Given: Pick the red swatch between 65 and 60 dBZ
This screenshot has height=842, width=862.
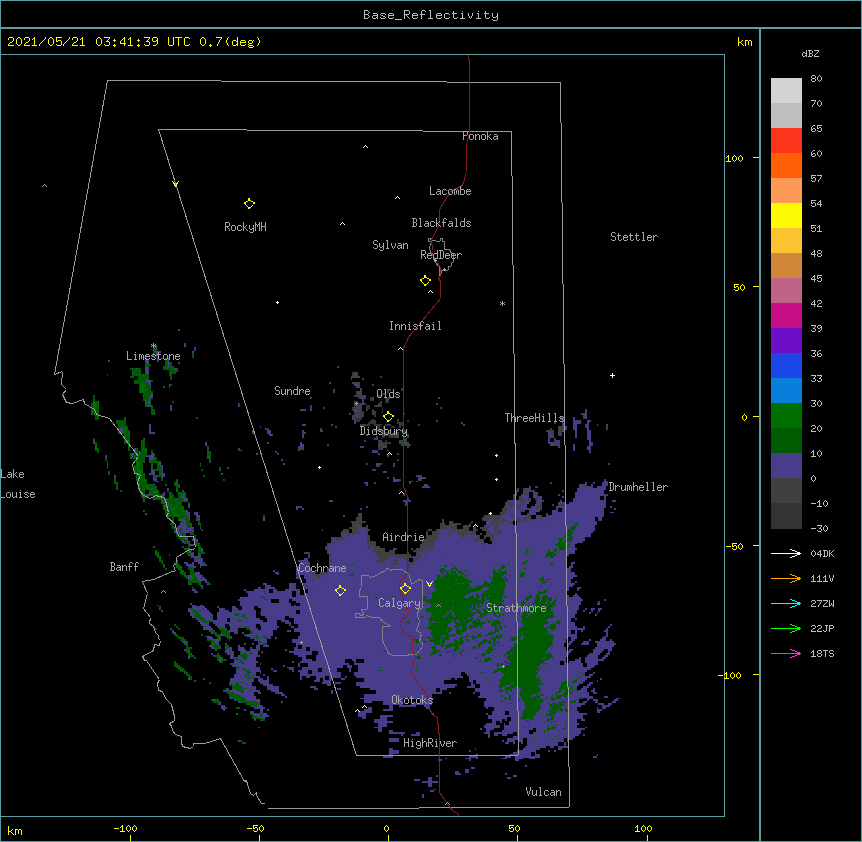Looking at the screenshot, I should 786,141.
